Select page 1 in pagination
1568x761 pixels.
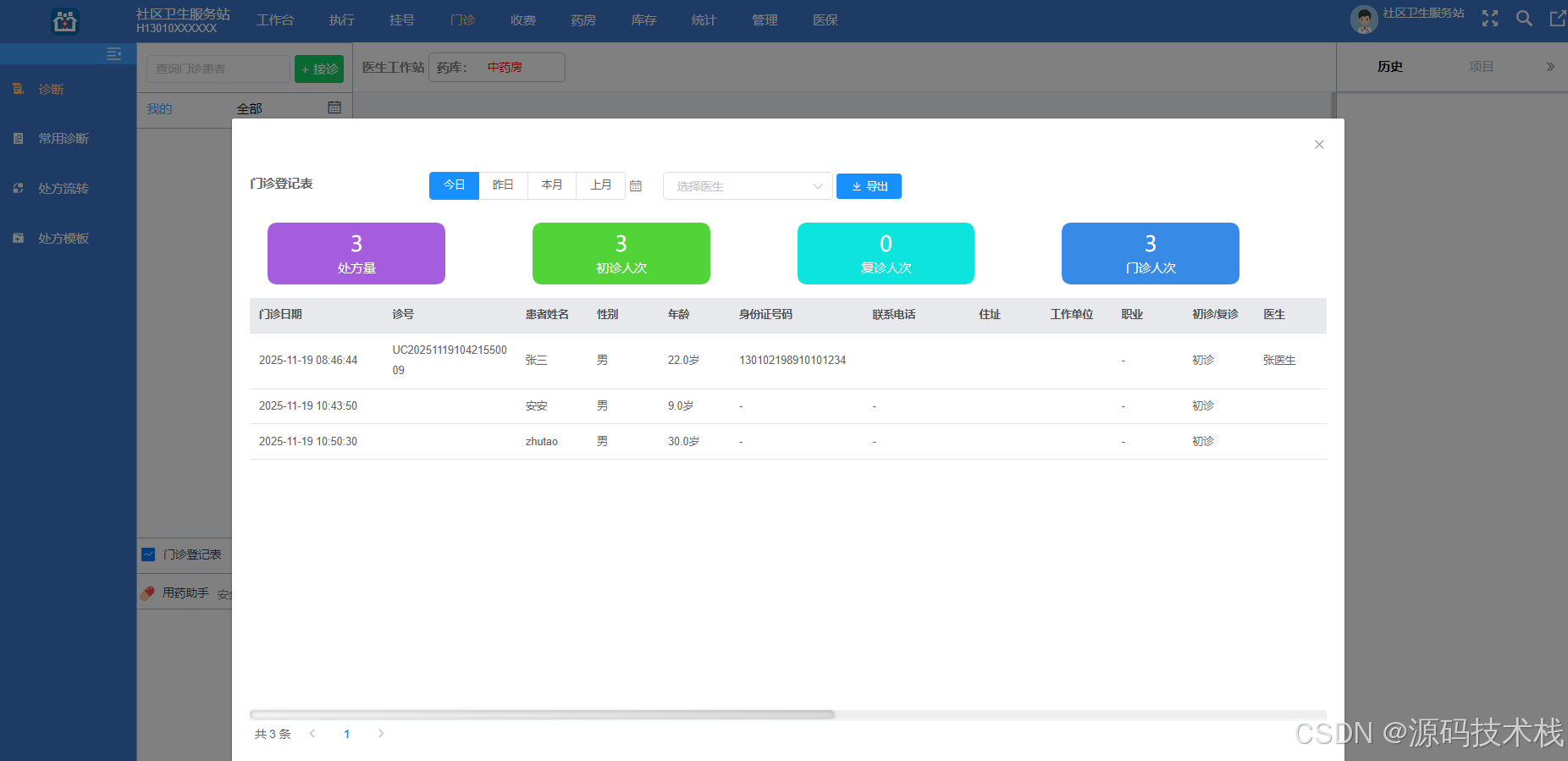347,734
